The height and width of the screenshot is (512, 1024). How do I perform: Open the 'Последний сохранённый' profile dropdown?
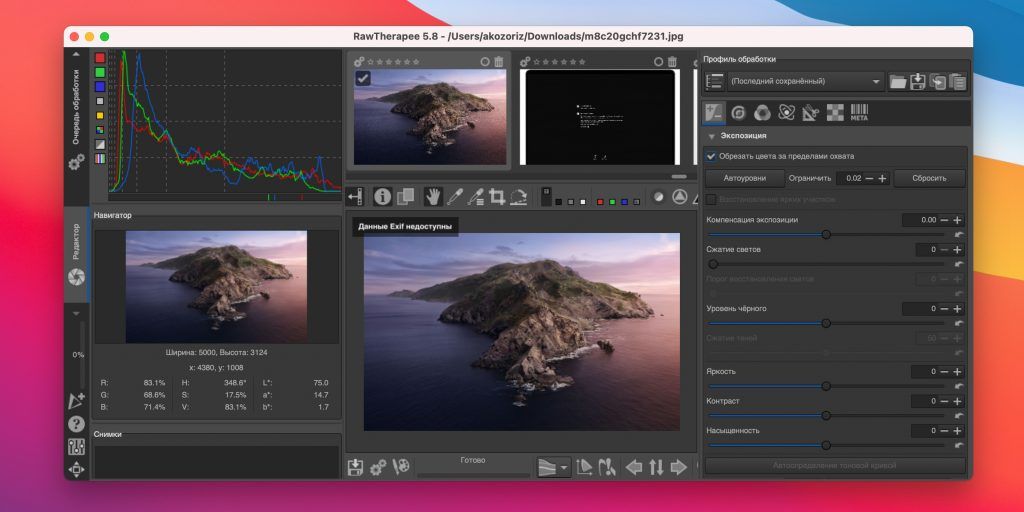tap(805, 82)
